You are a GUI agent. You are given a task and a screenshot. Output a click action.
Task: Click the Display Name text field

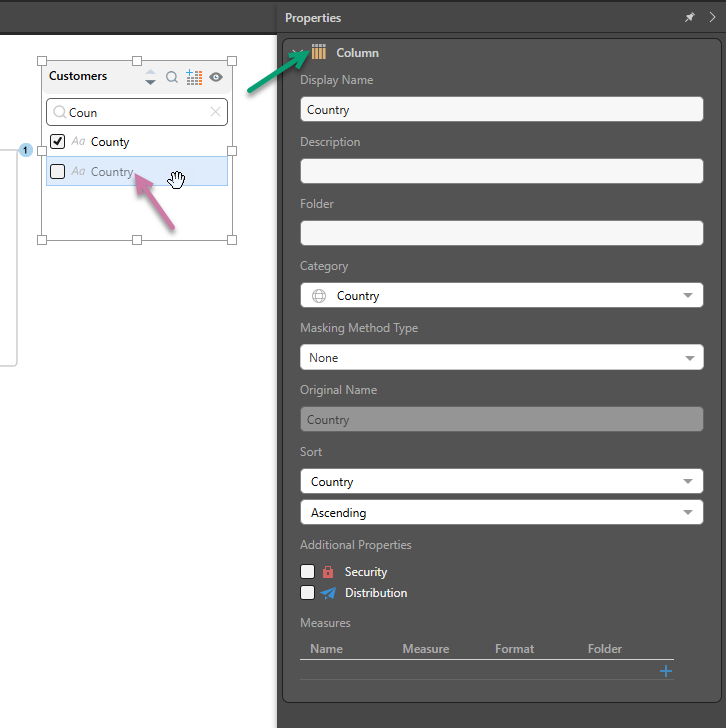[x=501, y=110]
